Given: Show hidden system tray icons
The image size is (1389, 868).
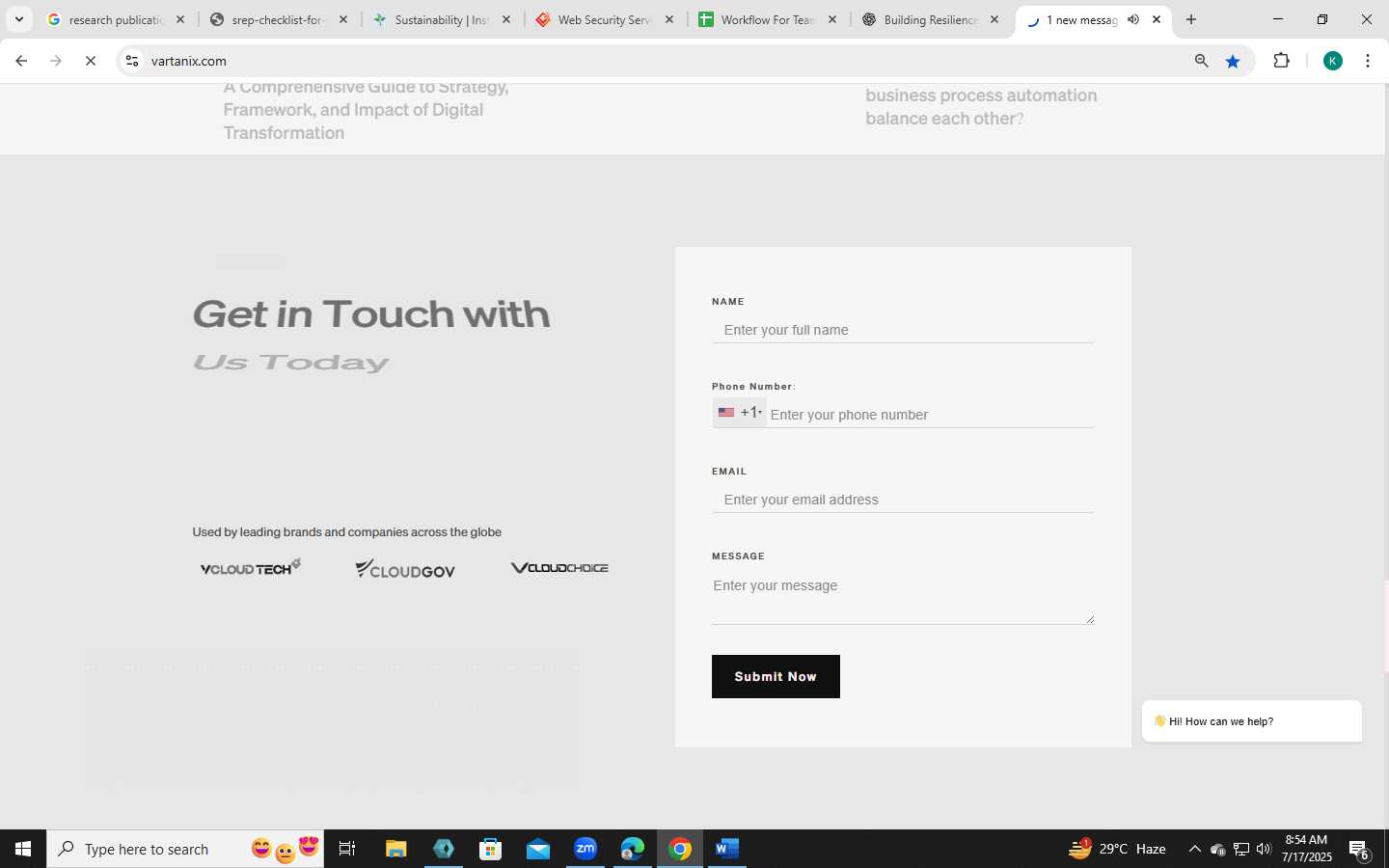Looking at the screenshot, I should point(1194,849).
